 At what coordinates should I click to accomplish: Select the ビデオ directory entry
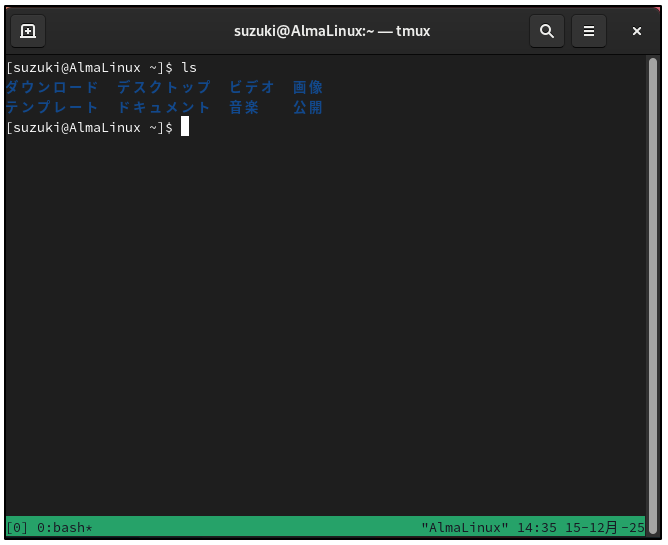click(252, 88)
